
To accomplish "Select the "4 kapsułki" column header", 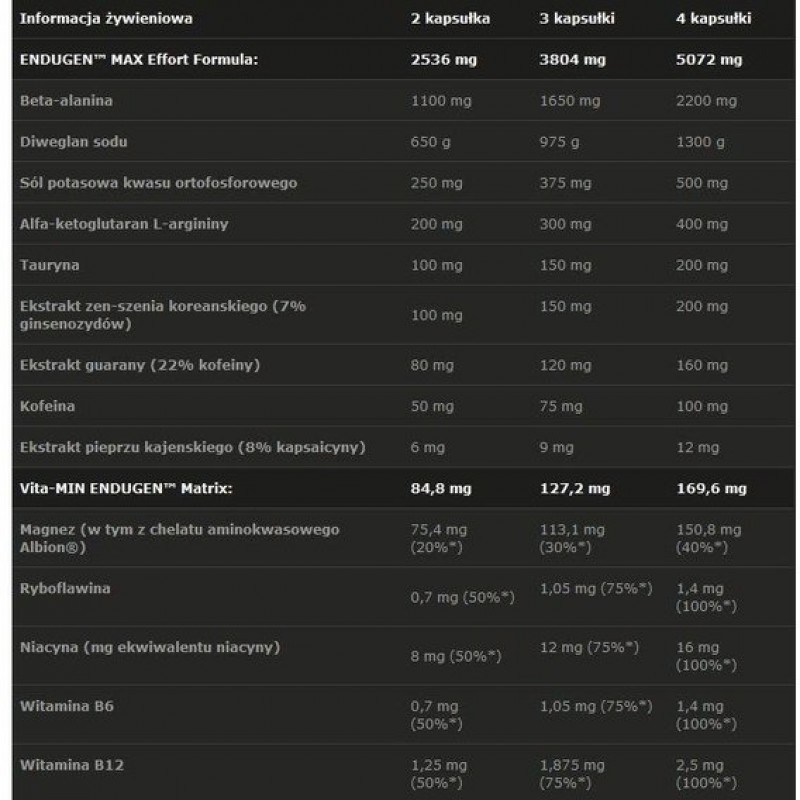I will click(x=711, y=18).
